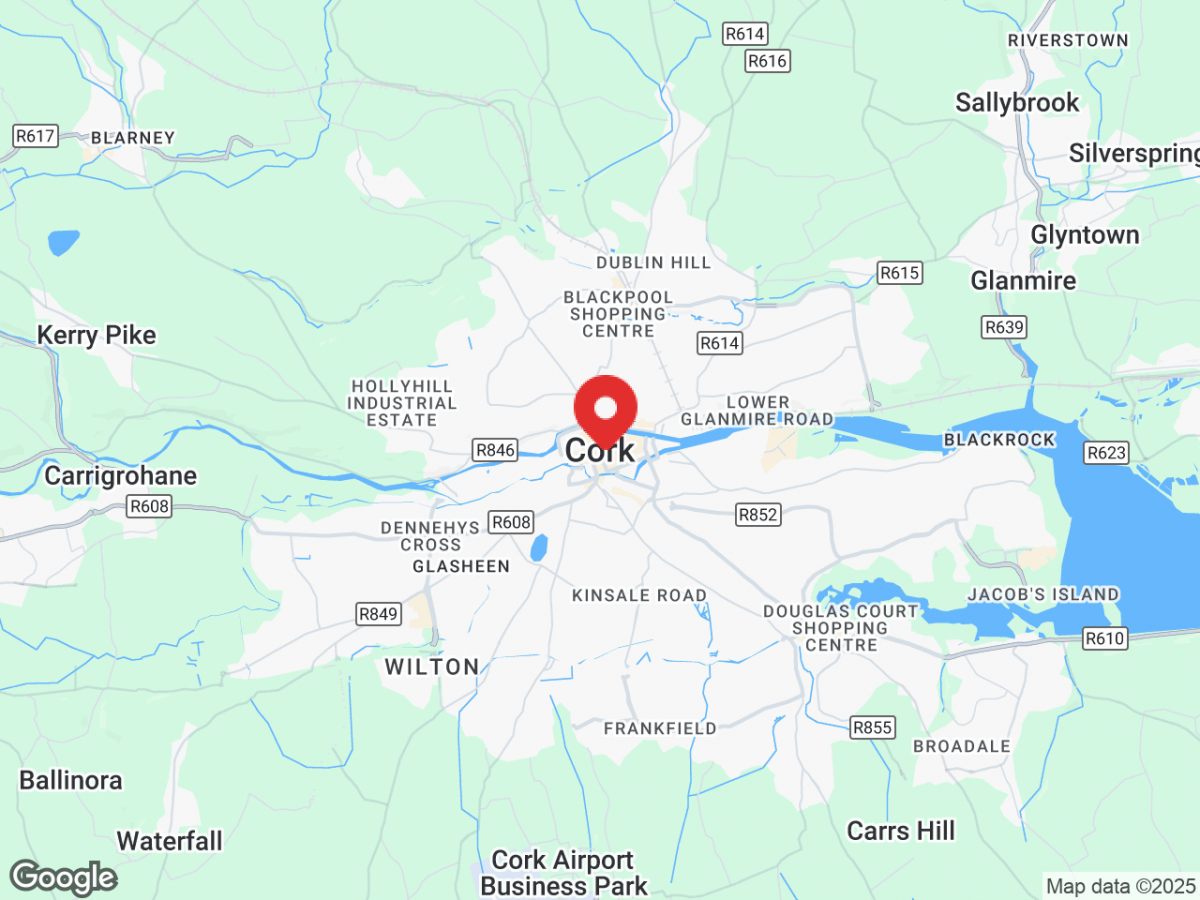Image resolution: width=1200 pixels, height=900 pixels.
Task: Click the Cork Airport Business Park label
Action: 564,873
